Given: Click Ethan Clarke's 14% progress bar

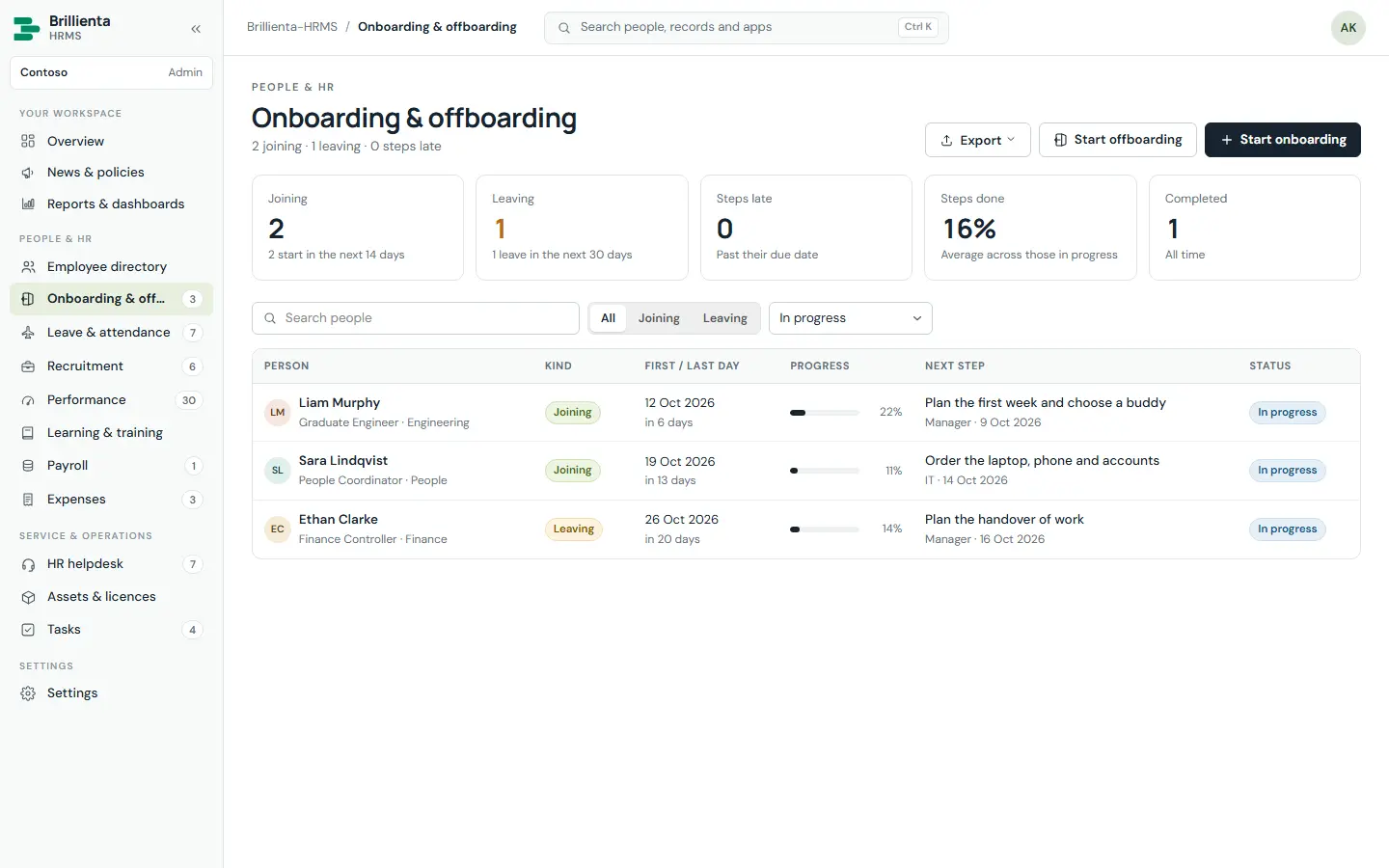Looking at the screenshot, I should click(824, 529).
